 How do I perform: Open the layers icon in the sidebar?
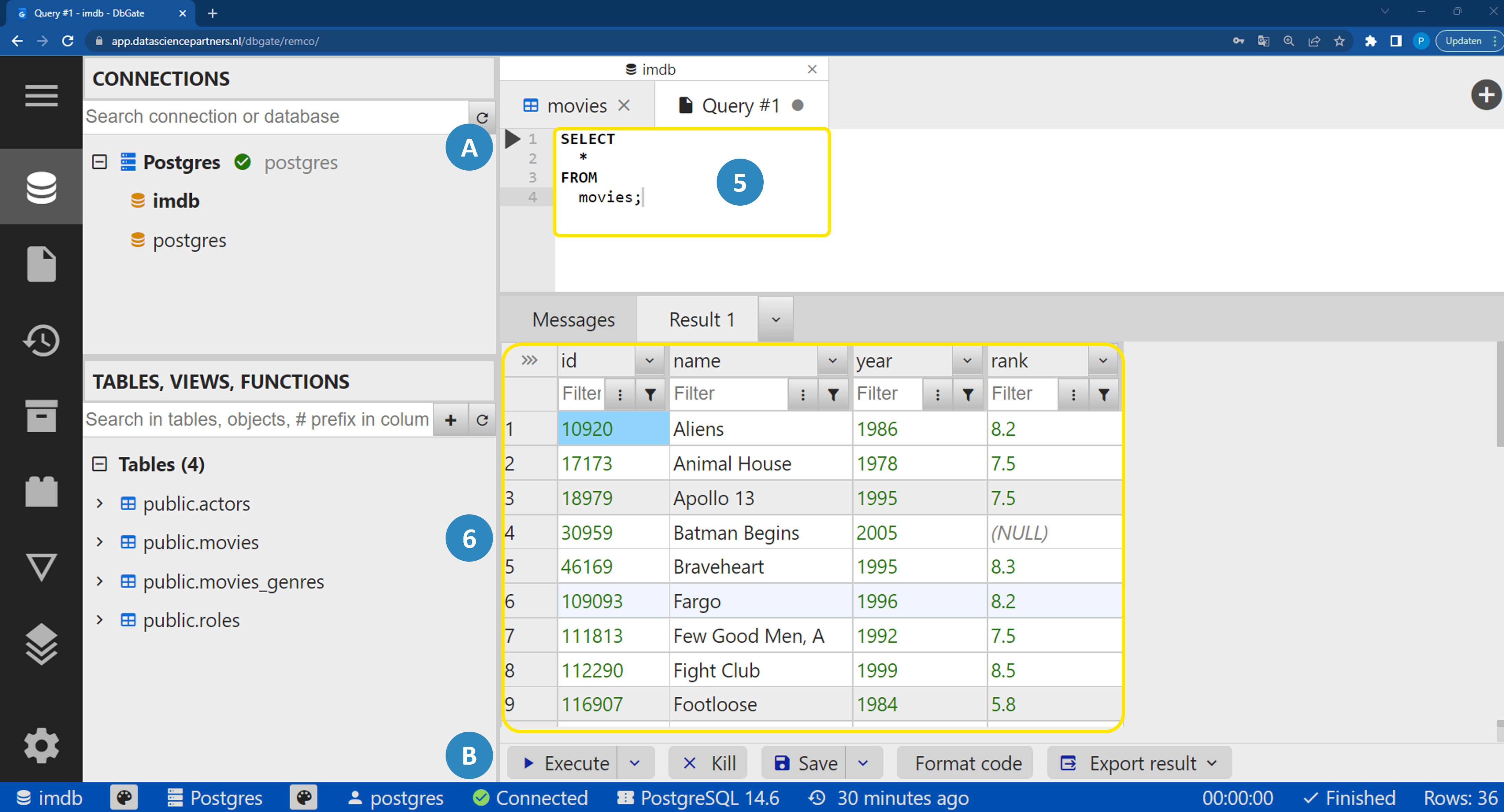point(41,644)
